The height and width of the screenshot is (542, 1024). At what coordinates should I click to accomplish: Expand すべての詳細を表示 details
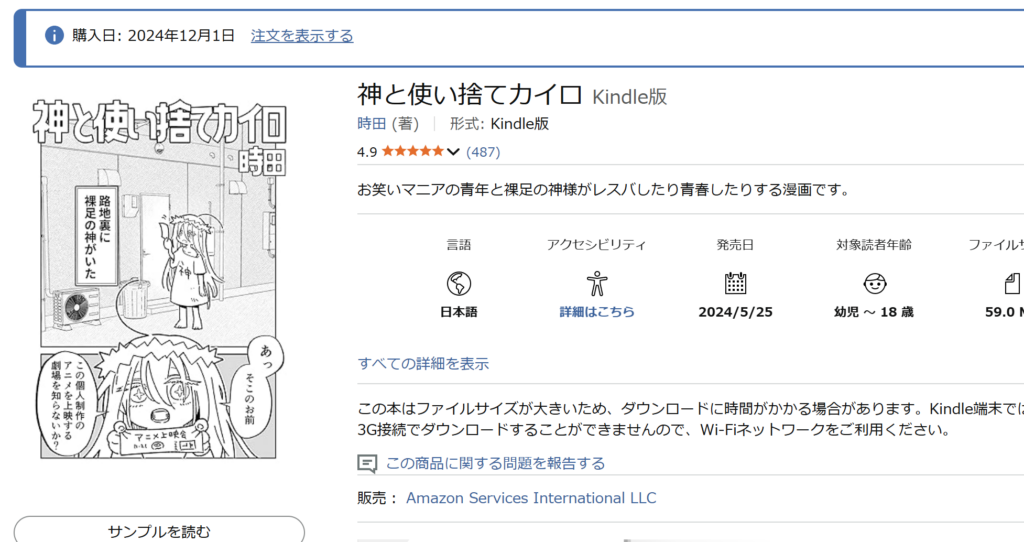(x=423, y=364)
